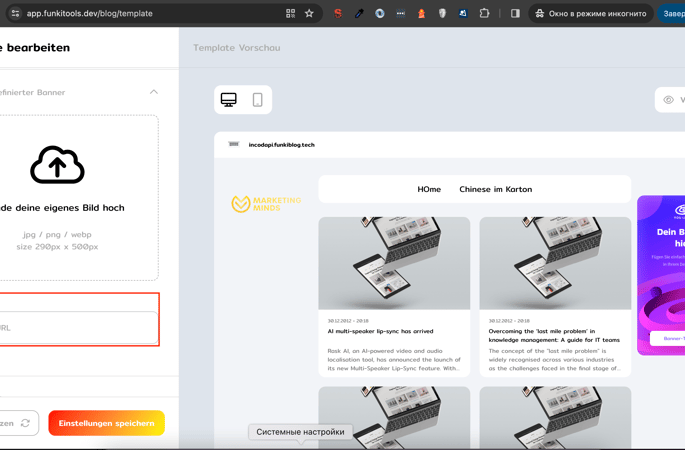Switch preview to desktop view

[x=229, y=100]
